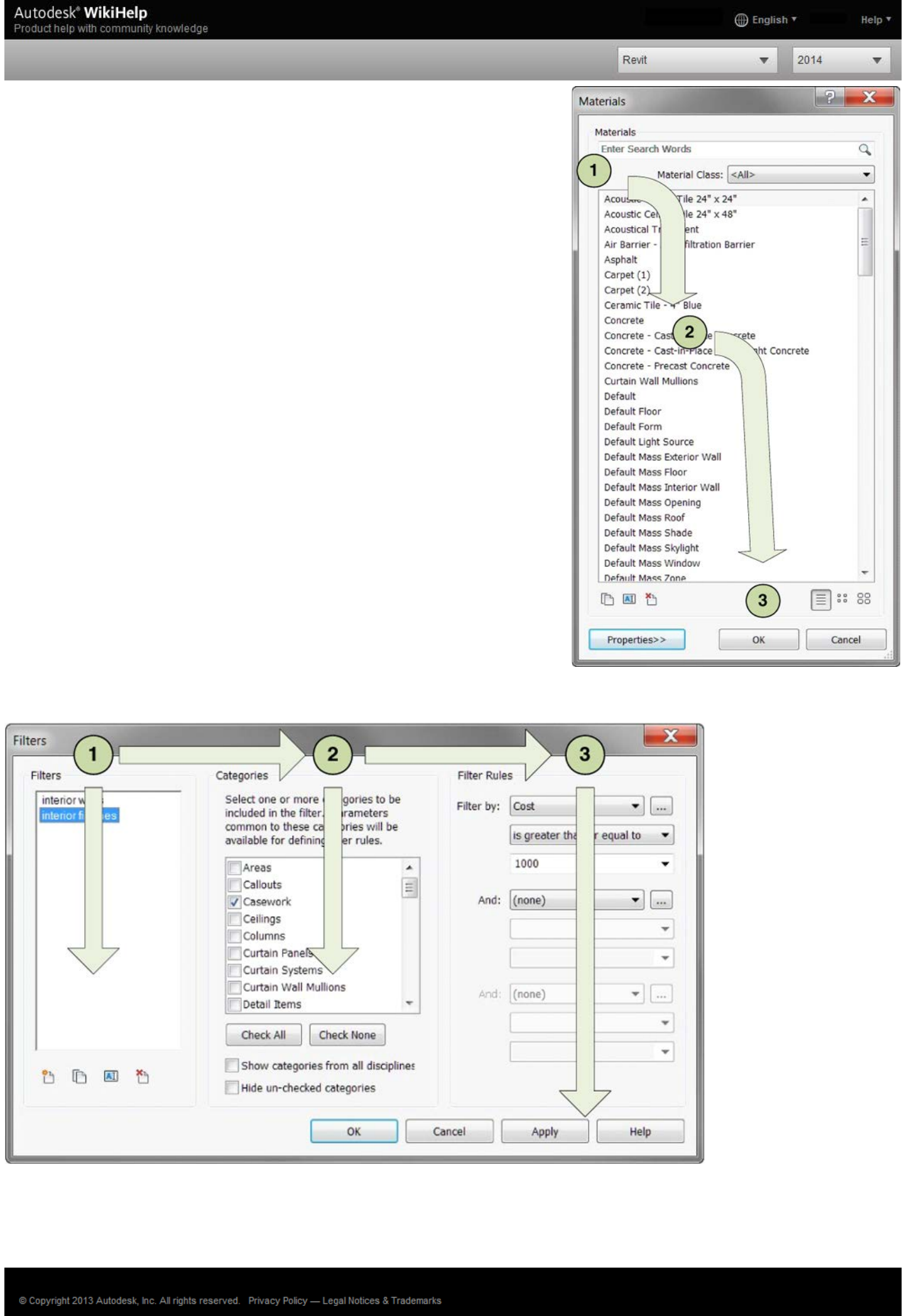Enable Hide un-checked categories

(x=232, y=1088)
